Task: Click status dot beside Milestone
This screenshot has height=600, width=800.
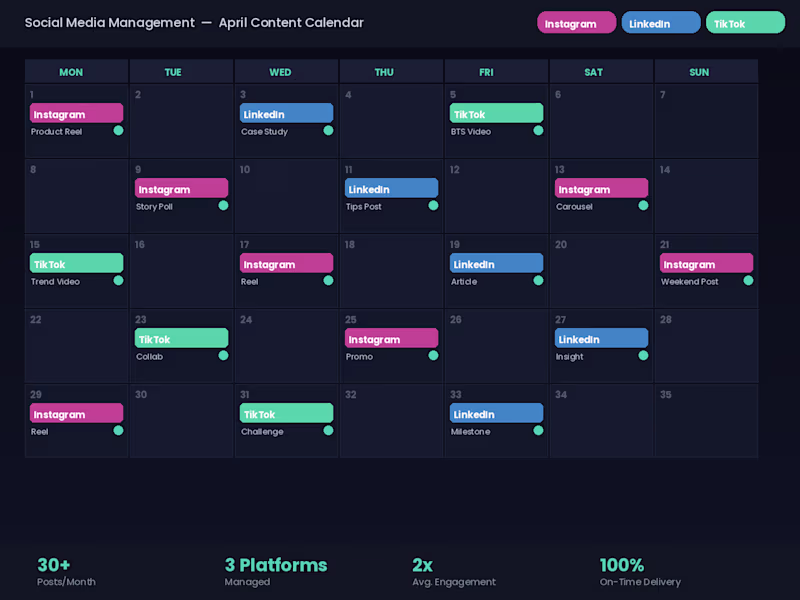Action: (538, 431)
